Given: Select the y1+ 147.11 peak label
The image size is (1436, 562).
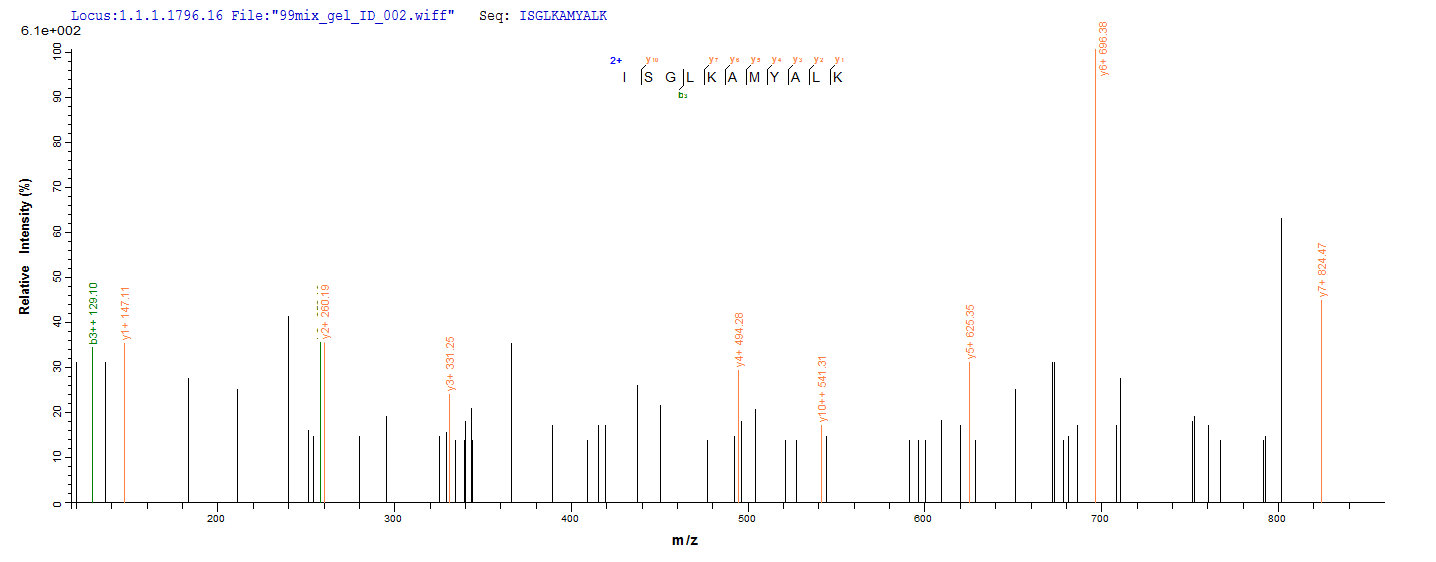Looking at the screenshot, I should tap(125, 313).
